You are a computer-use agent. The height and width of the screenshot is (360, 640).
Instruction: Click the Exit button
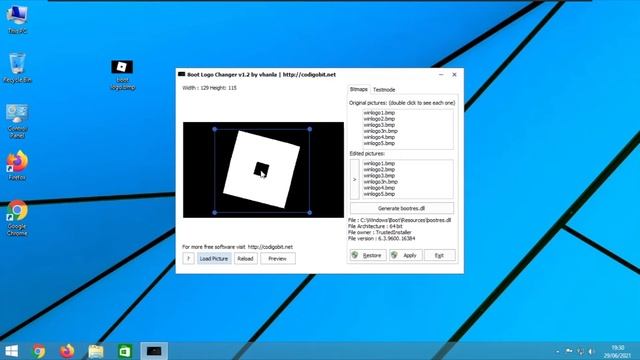click(440, 255)
